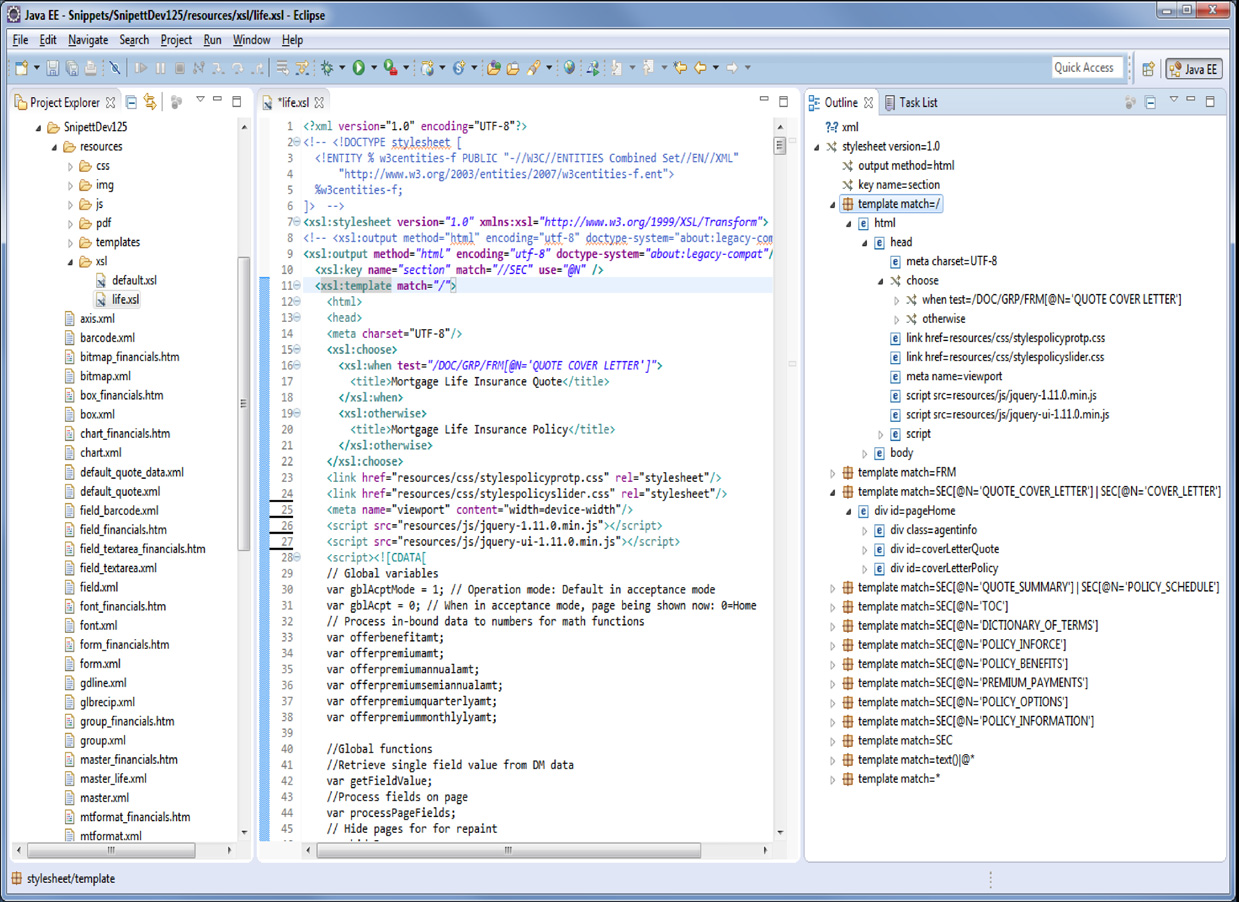Click Collapse All icon in Outline view
Image resolution: width=1239 pixels, height=902 pixels.
click(x=1150, y=102)
